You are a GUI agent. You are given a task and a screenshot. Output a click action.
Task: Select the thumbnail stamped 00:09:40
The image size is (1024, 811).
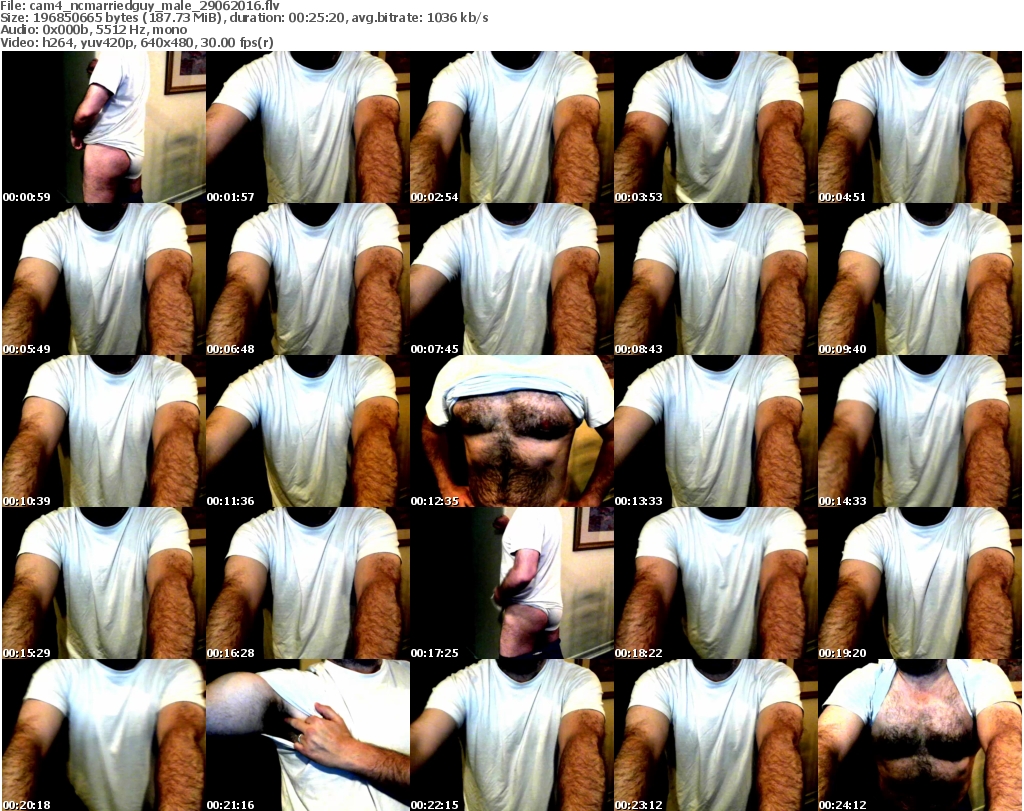click(x=920, y=279)
